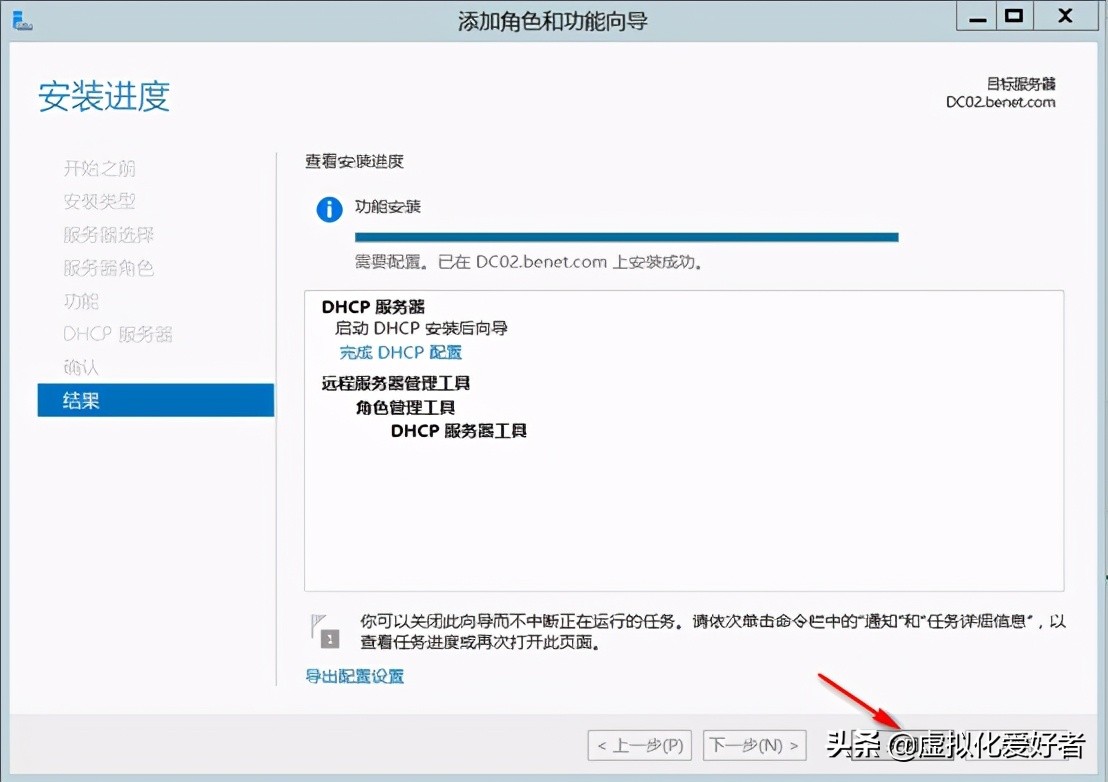Maximize the wizard window

(1015, 16)
